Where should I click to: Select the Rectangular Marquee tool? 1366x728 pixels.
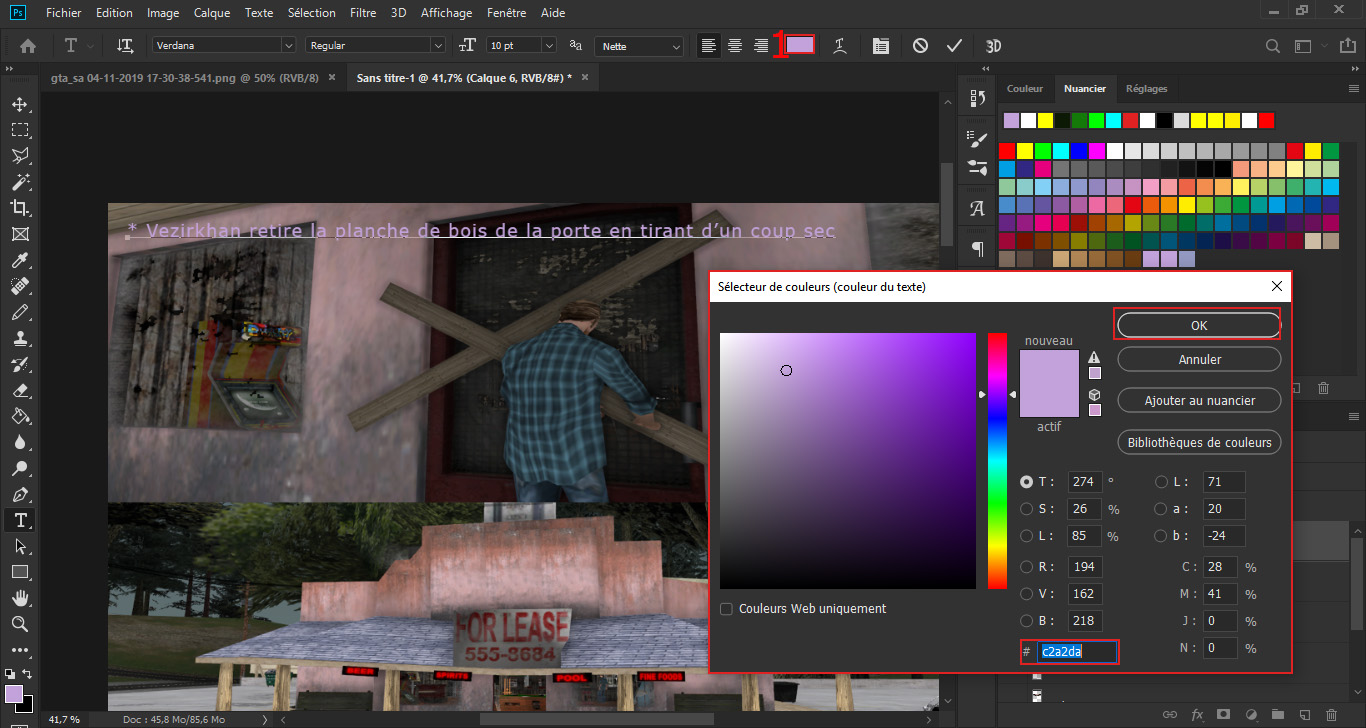tap(19, 130)
